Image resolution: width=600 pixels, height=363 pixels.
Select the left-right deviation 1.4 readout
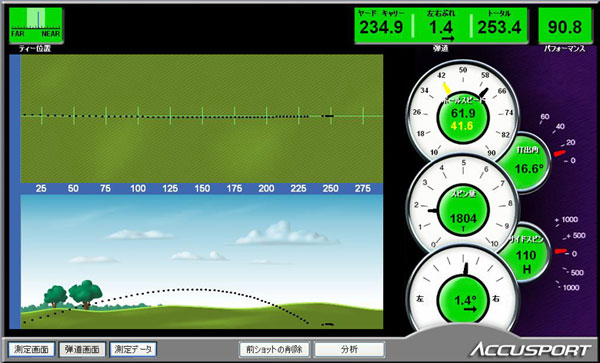tap(441, 26)
